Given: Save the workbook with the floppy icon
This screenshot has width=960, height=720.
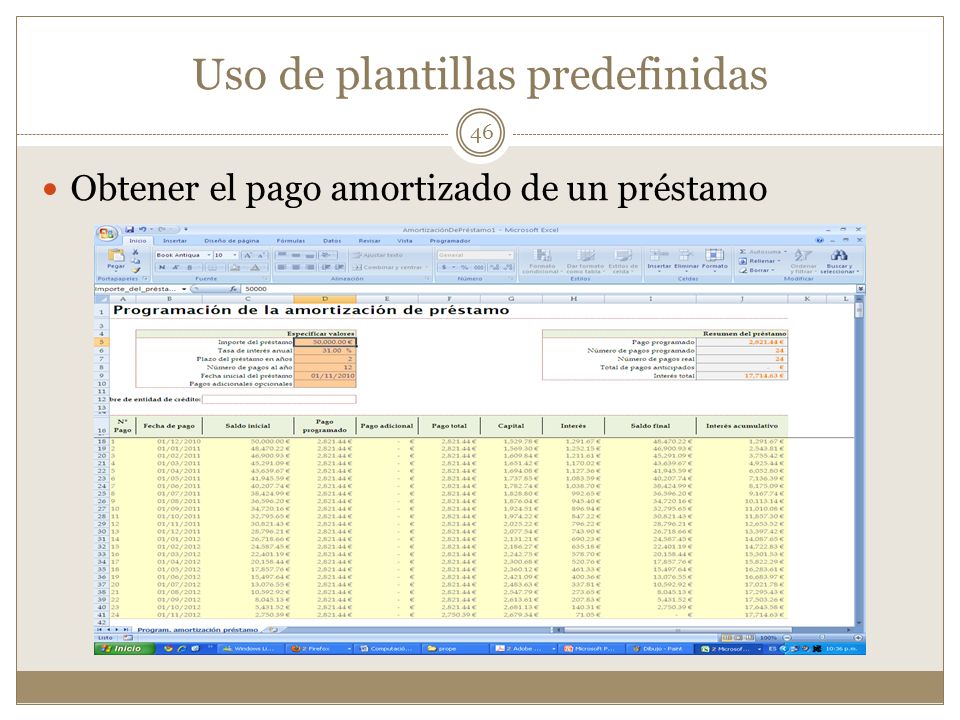Looking at the screenshot, I should [x=130, y=230].
